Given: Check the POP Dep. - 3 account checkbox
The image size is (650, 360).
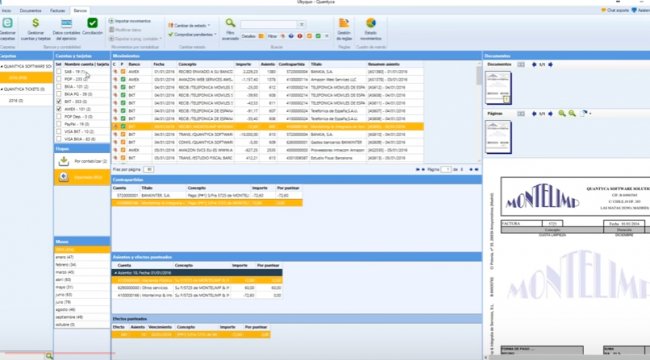Looking at the screenshot, I should (x=58, y=116).
